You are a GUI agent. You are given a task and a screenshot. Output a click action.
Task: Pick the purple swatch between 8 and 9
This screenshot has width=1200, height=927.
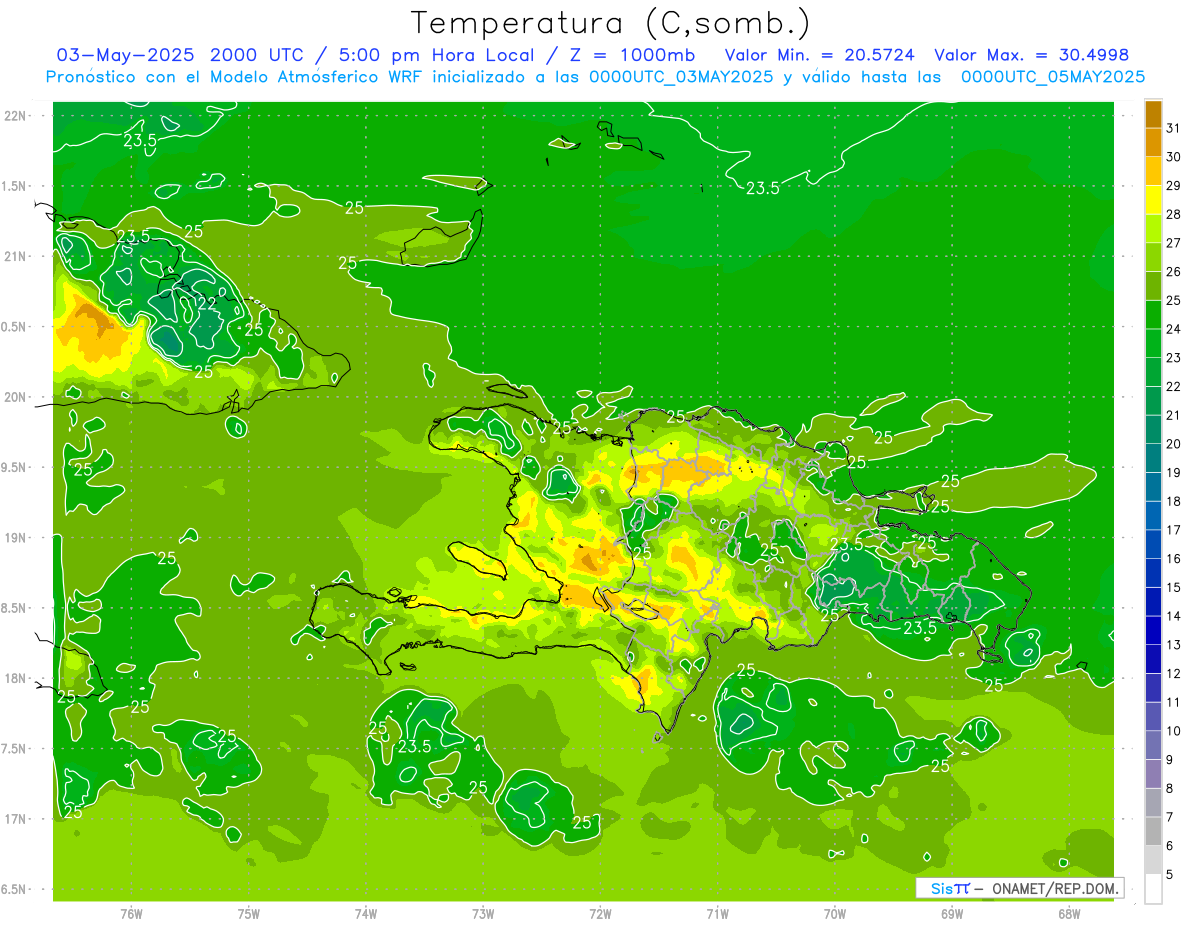[1153, 774]
